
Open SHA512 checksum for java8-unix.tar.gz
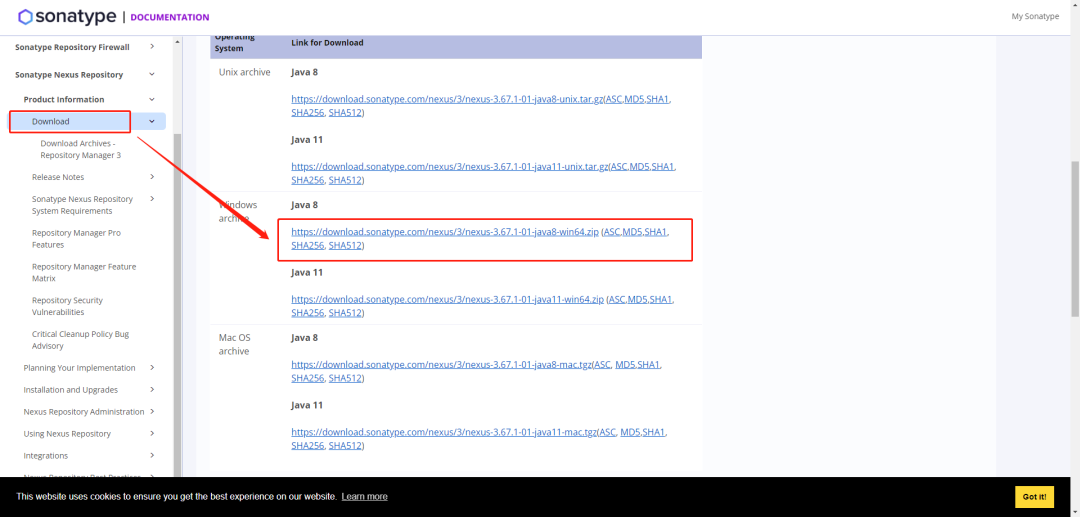[345, 112]
